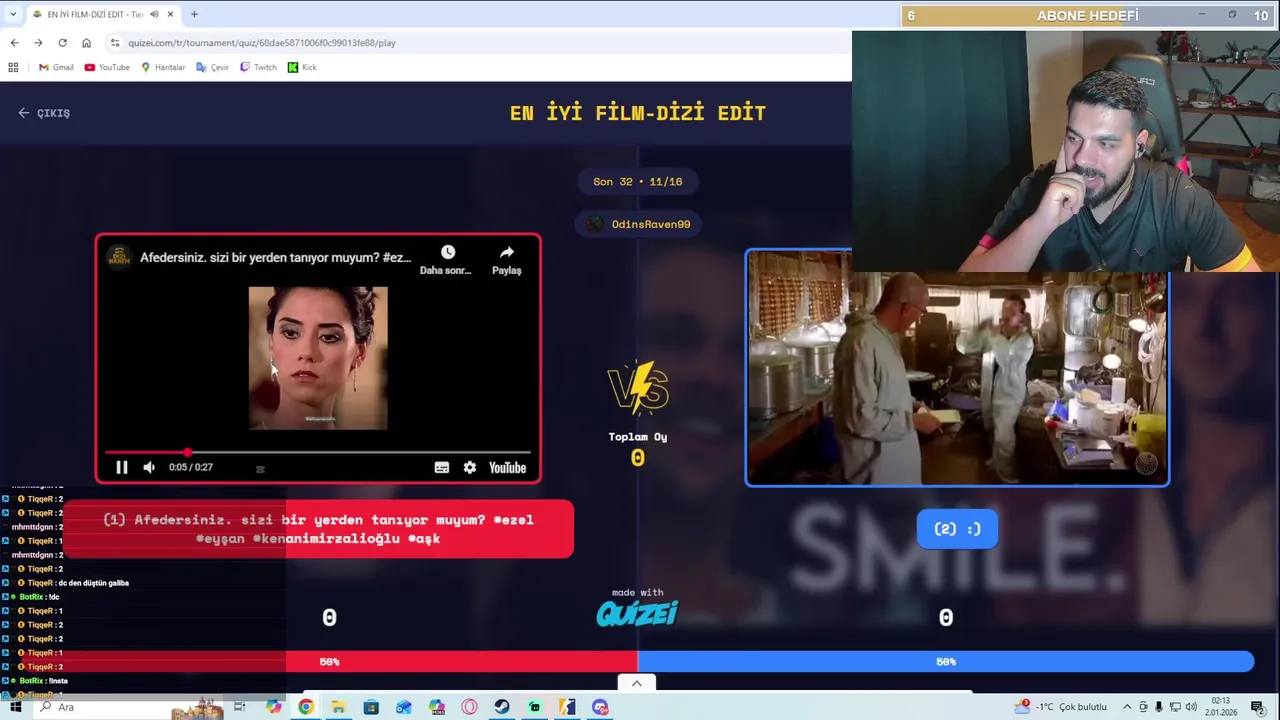Reload the current page
Viewport: 1280px width, 720px height.
(x=62, y=43)
